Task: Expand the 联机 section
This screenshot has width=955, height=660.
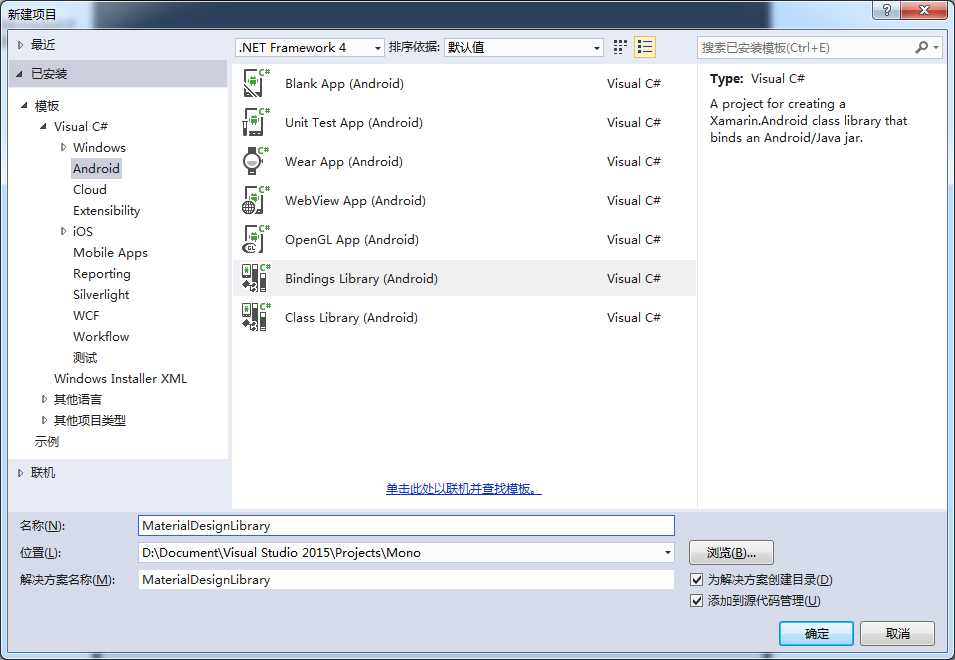Action: click(x=21, y=472)
